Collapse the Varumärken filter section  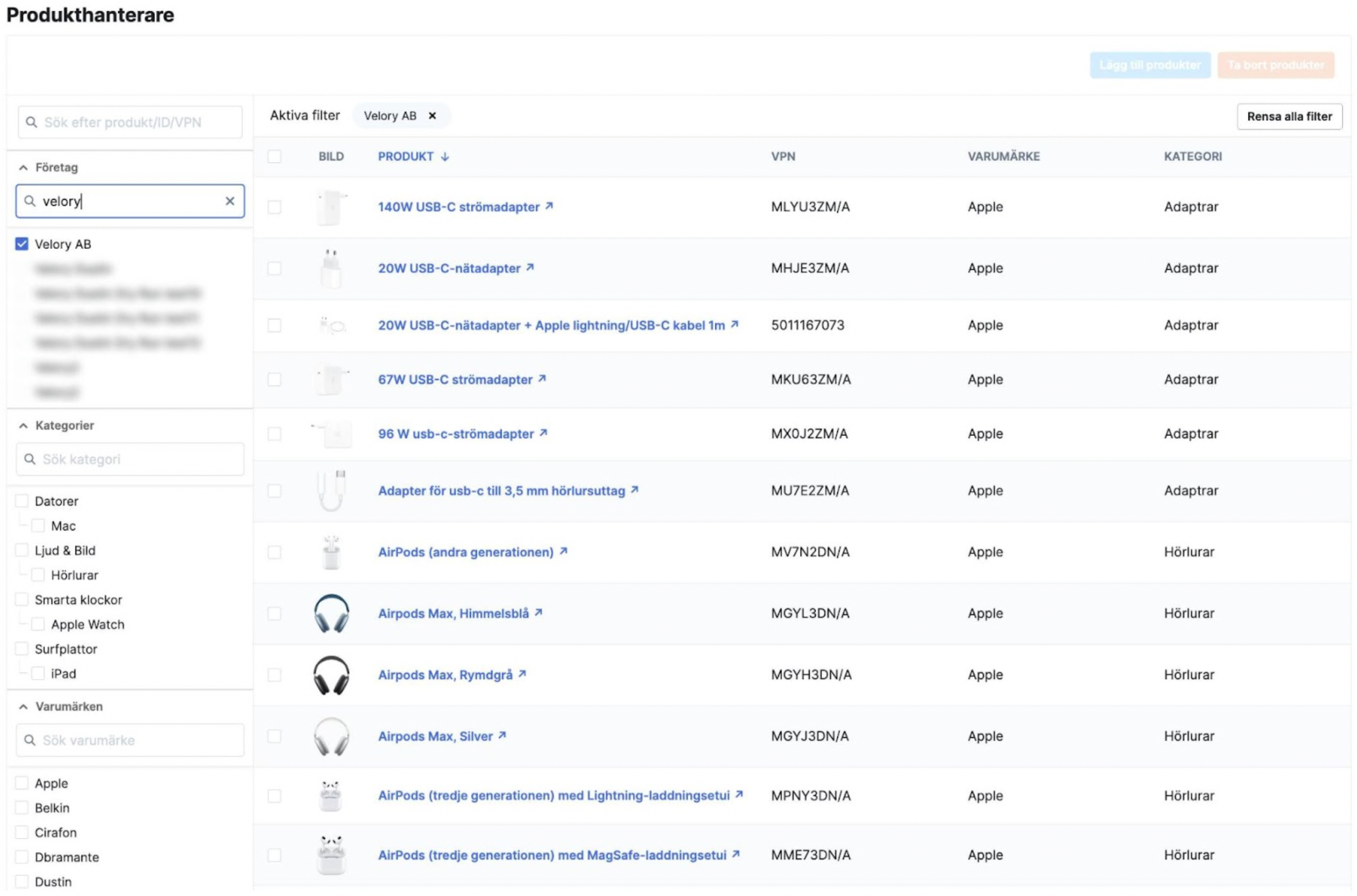point(23,706)
